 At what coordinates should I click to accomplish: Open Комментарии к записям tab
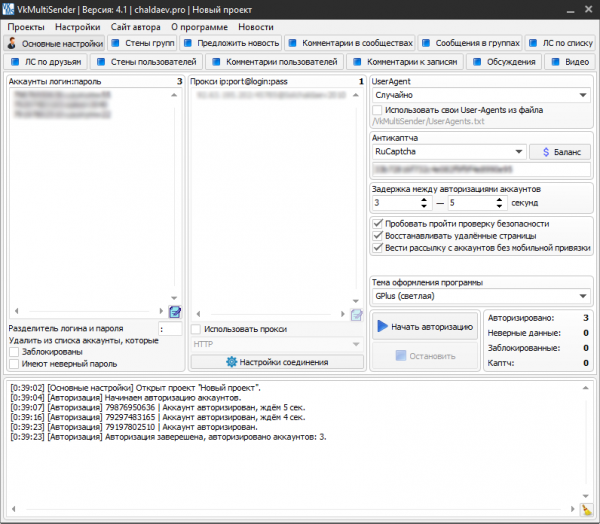[405, 62]
